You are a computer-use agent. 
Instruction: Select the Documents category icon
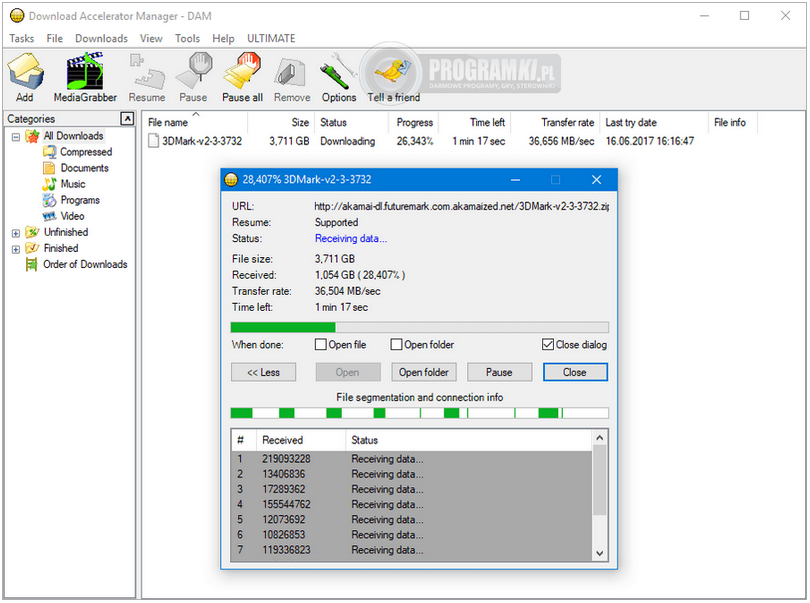click(x=49, y=168)
